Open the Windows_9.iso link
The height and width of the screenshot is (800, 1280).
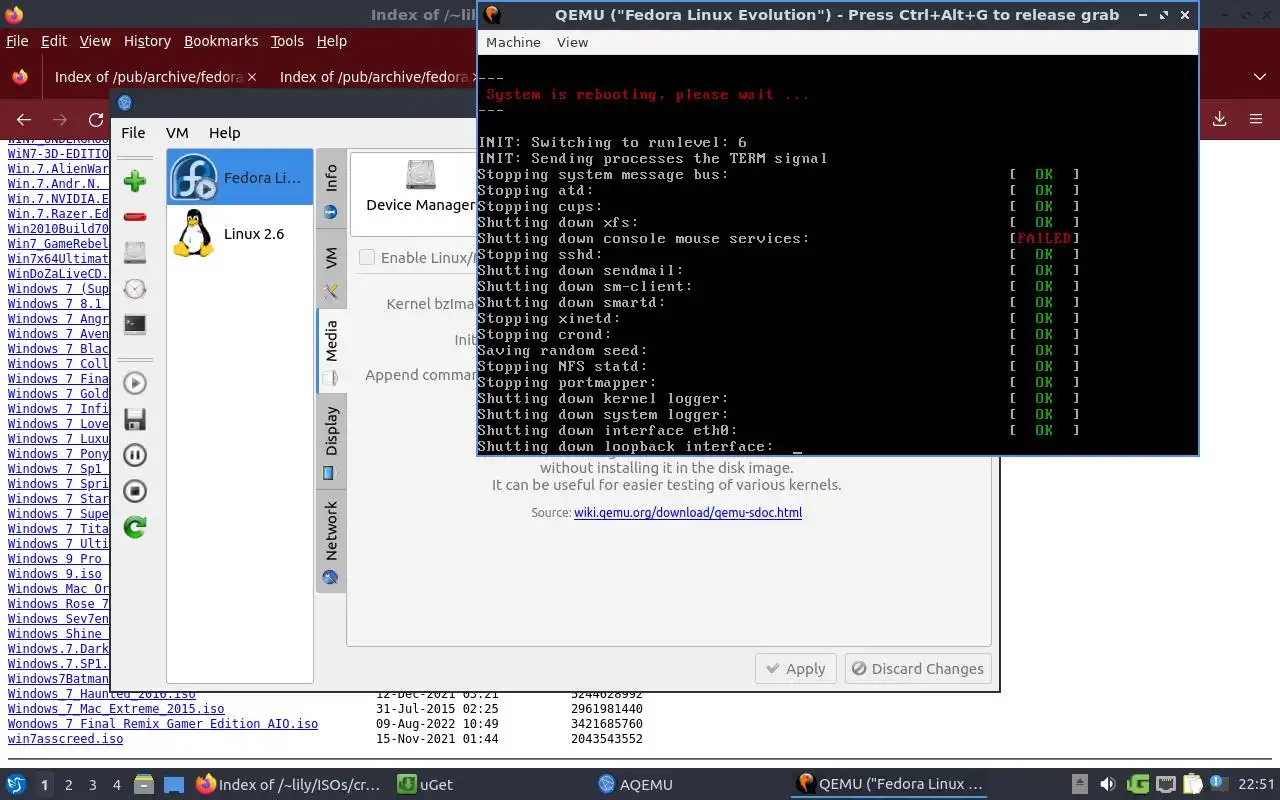pos(55,574)
